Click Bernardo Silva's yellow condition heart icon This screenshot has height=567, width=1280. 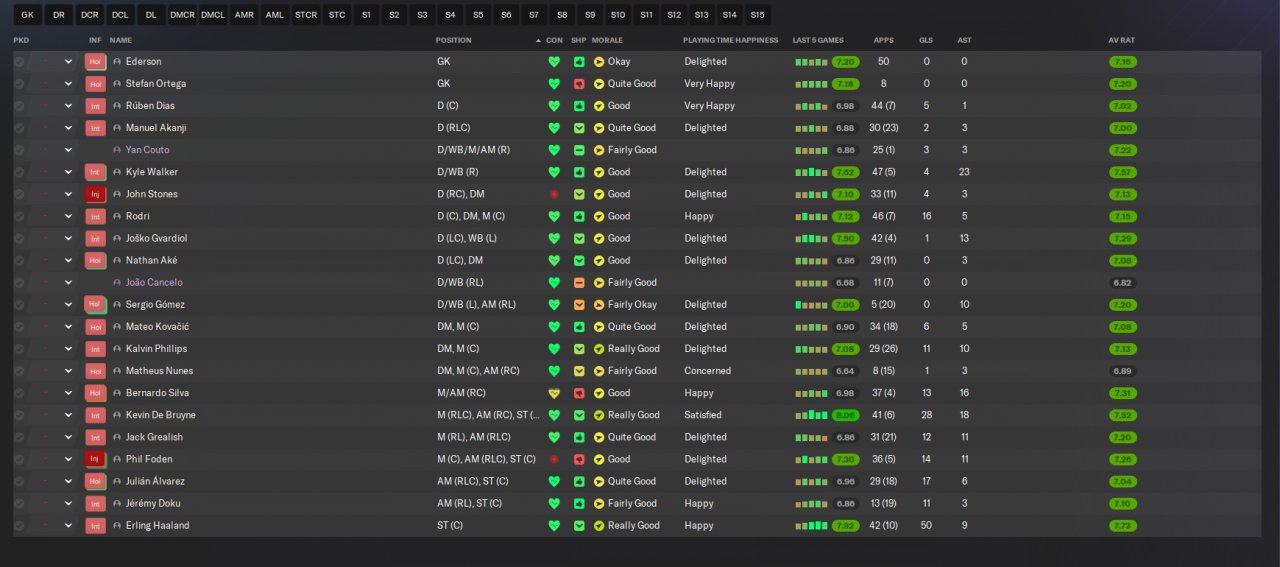coord(554,393)
